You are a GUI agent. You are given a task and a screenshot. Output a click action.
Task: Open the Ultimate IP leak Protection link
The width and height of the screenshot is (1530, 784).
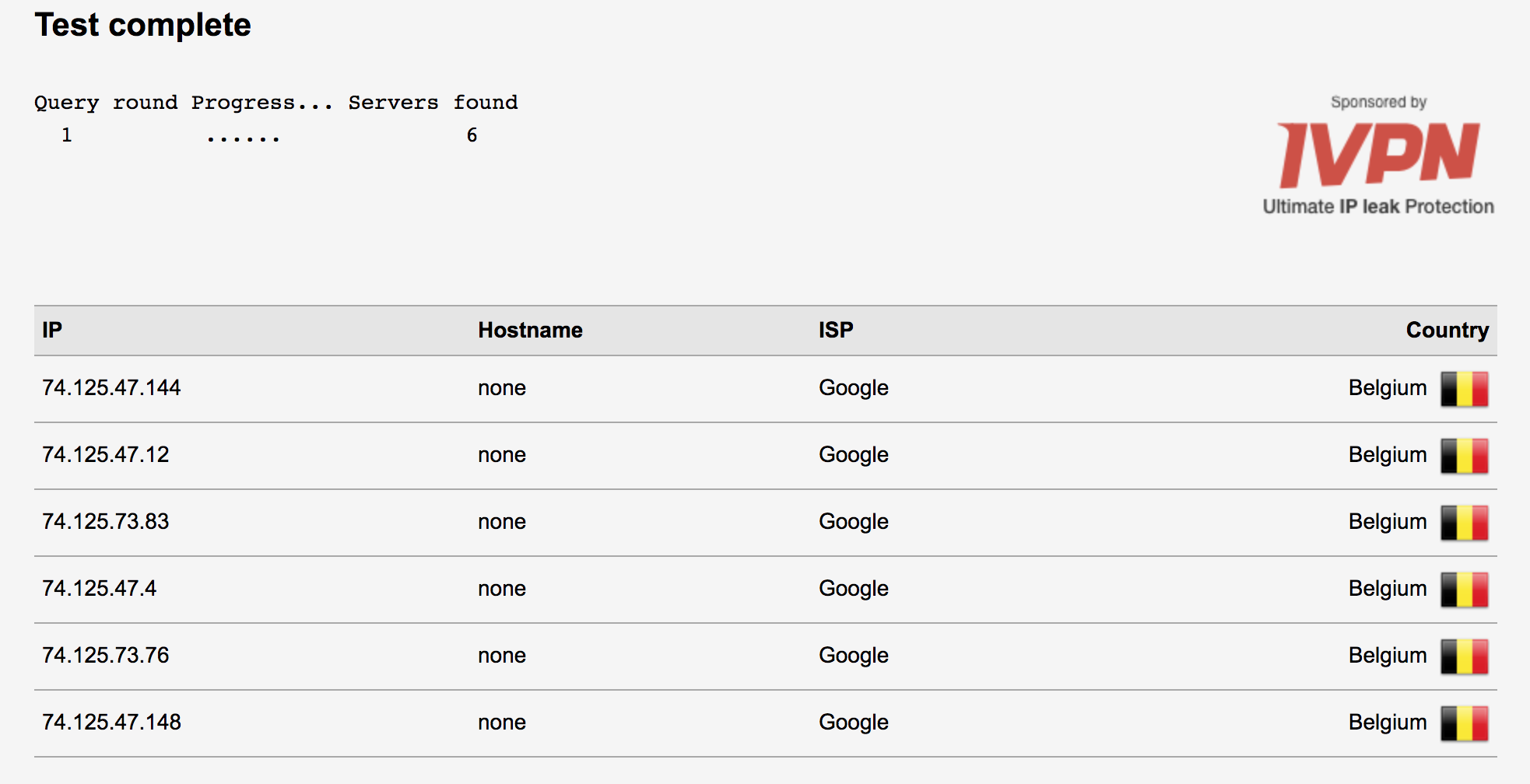pos(1378,207)
